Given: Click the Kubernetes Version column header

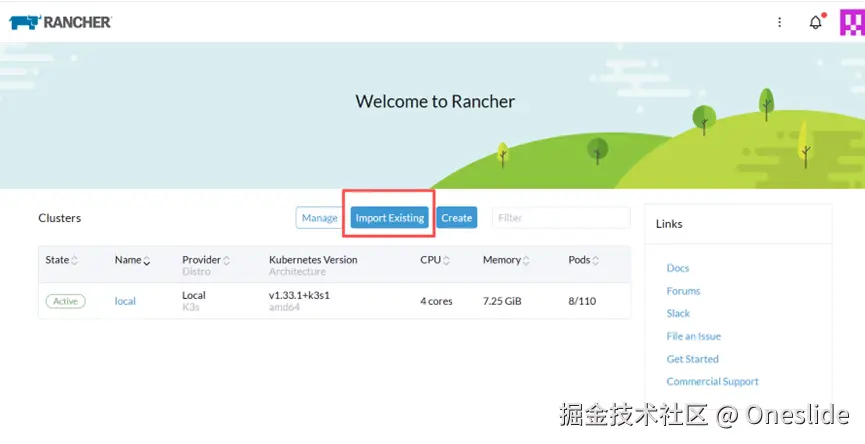Looking at the screenshot, I should click(313, 260).
